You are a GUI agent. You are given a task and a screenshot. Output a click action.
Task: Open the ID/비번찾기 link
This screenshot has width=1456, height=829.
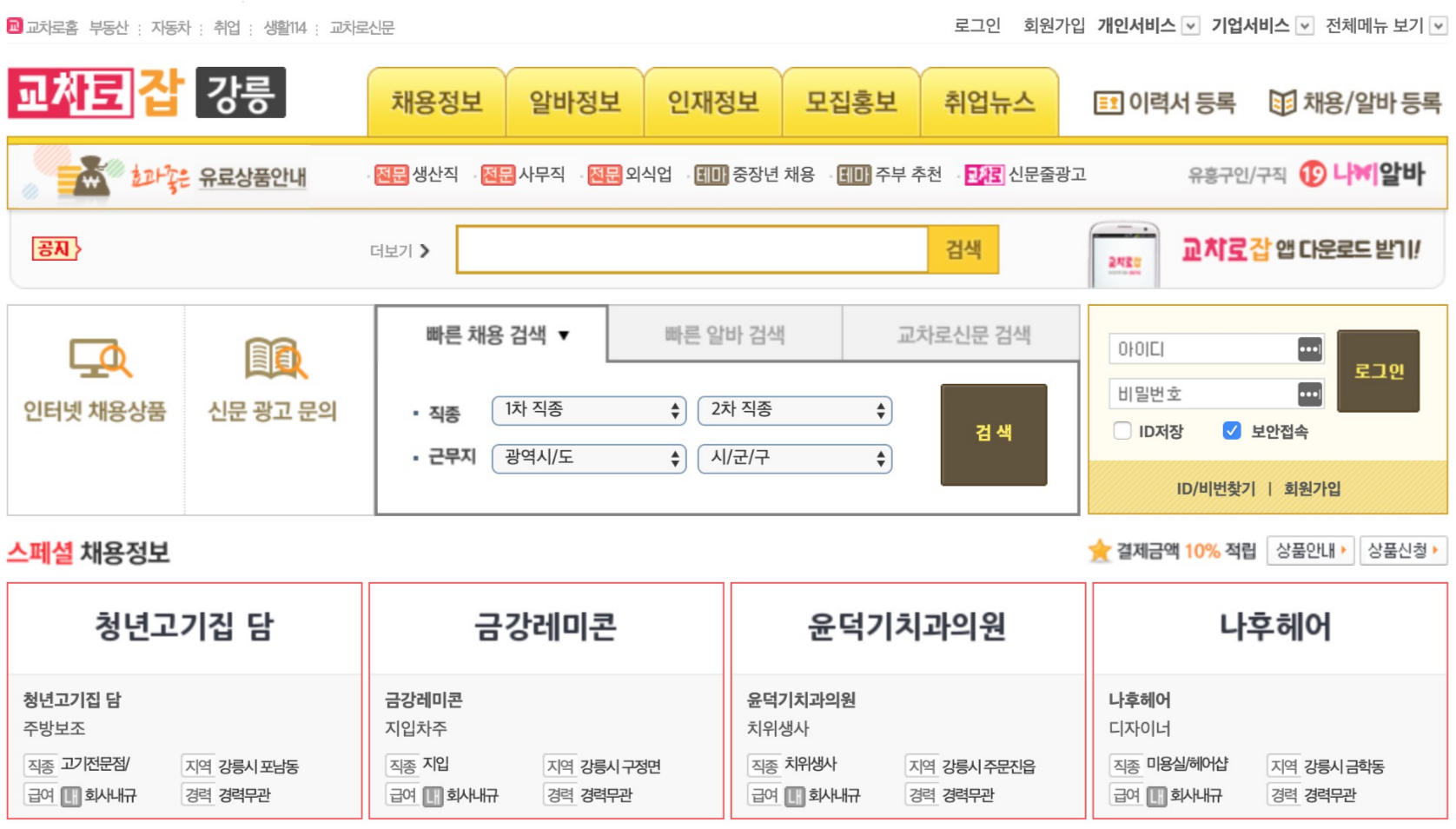(x=1215, y=488)
